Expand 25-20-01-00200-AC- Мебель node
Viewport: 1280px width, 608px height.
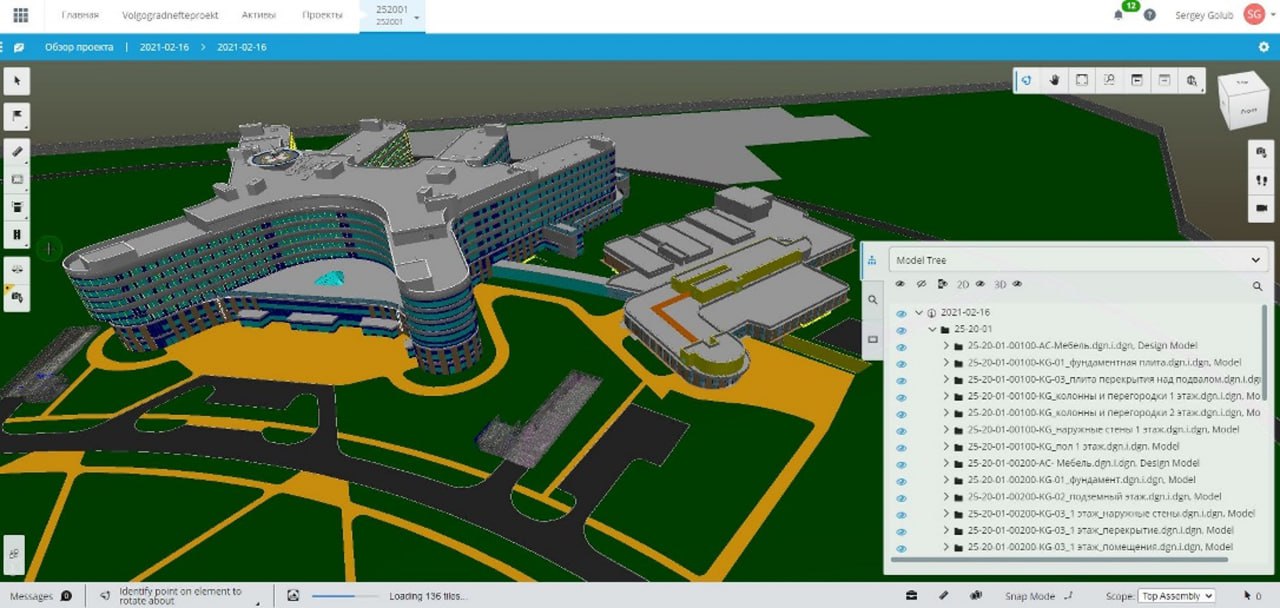pyautogui.click(x=945, y=463)
